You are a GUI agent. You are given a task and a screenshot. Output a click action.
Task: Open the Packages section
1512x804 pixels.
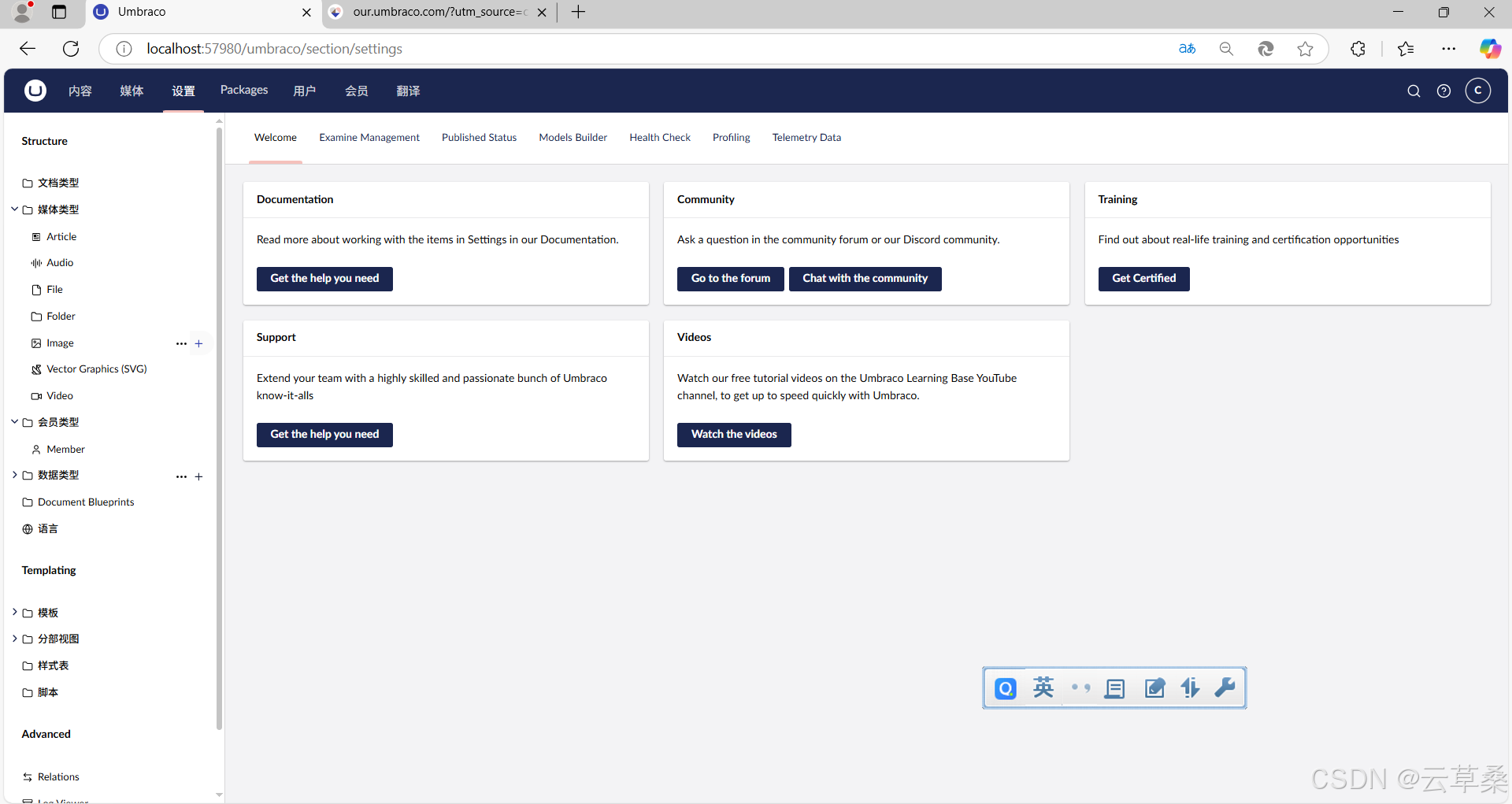point(244,91)
